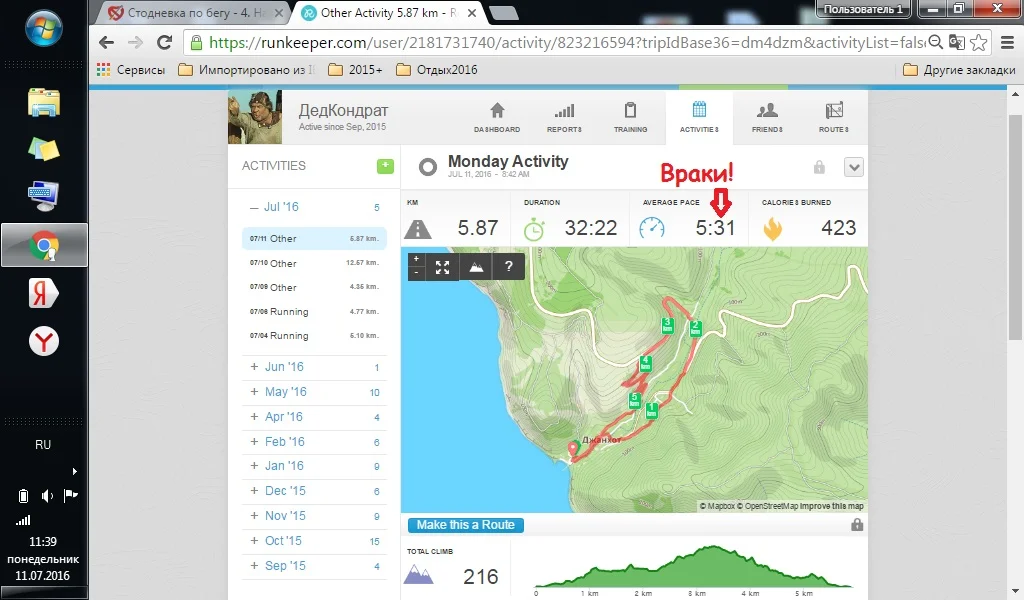This screenshot has height=600, width=1024.
Task: Open the activity options dropdown arrow
Action: (854, 167)
